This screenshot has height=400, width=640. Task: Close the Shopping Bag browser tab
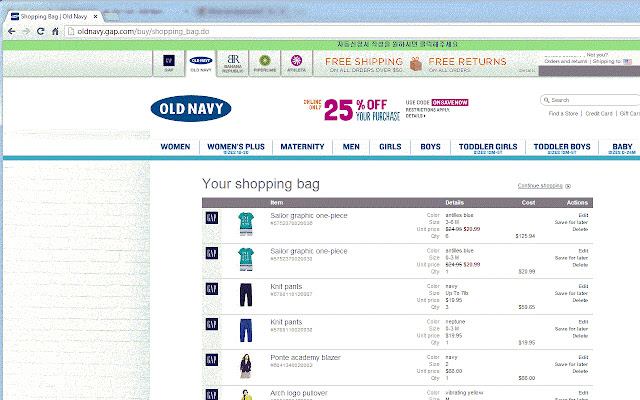pyautogui.click(x=95, y=17)
